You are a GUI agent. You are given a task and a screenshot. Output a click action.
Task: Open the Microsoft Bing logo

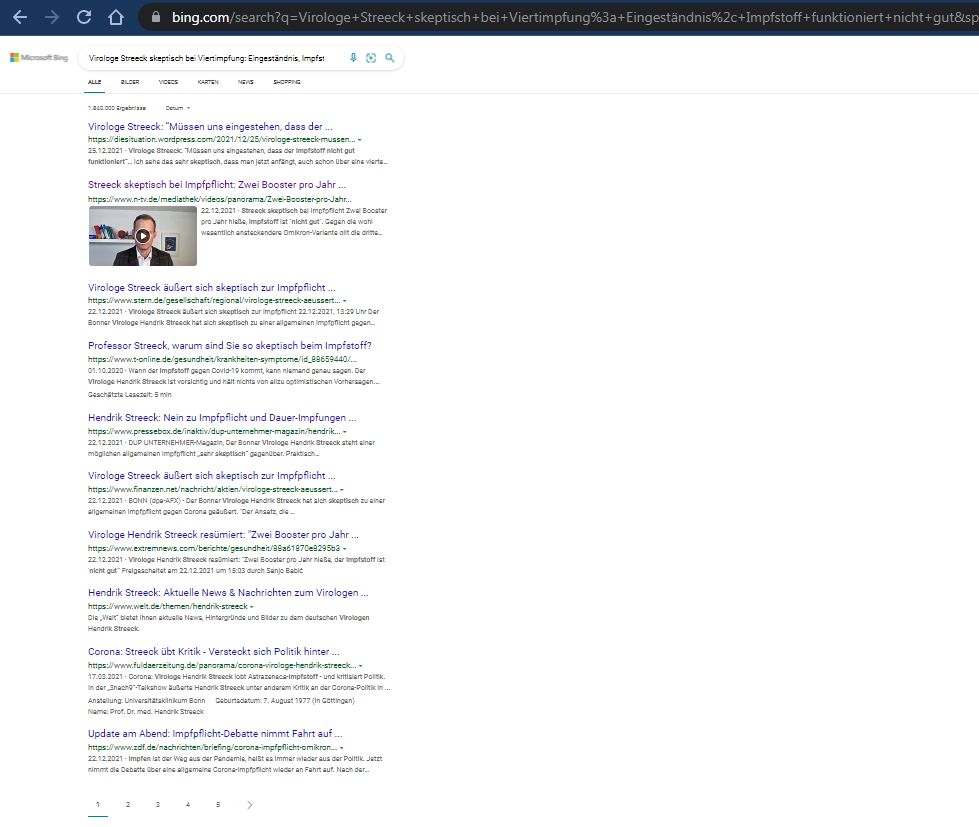[x=40, y=58]
